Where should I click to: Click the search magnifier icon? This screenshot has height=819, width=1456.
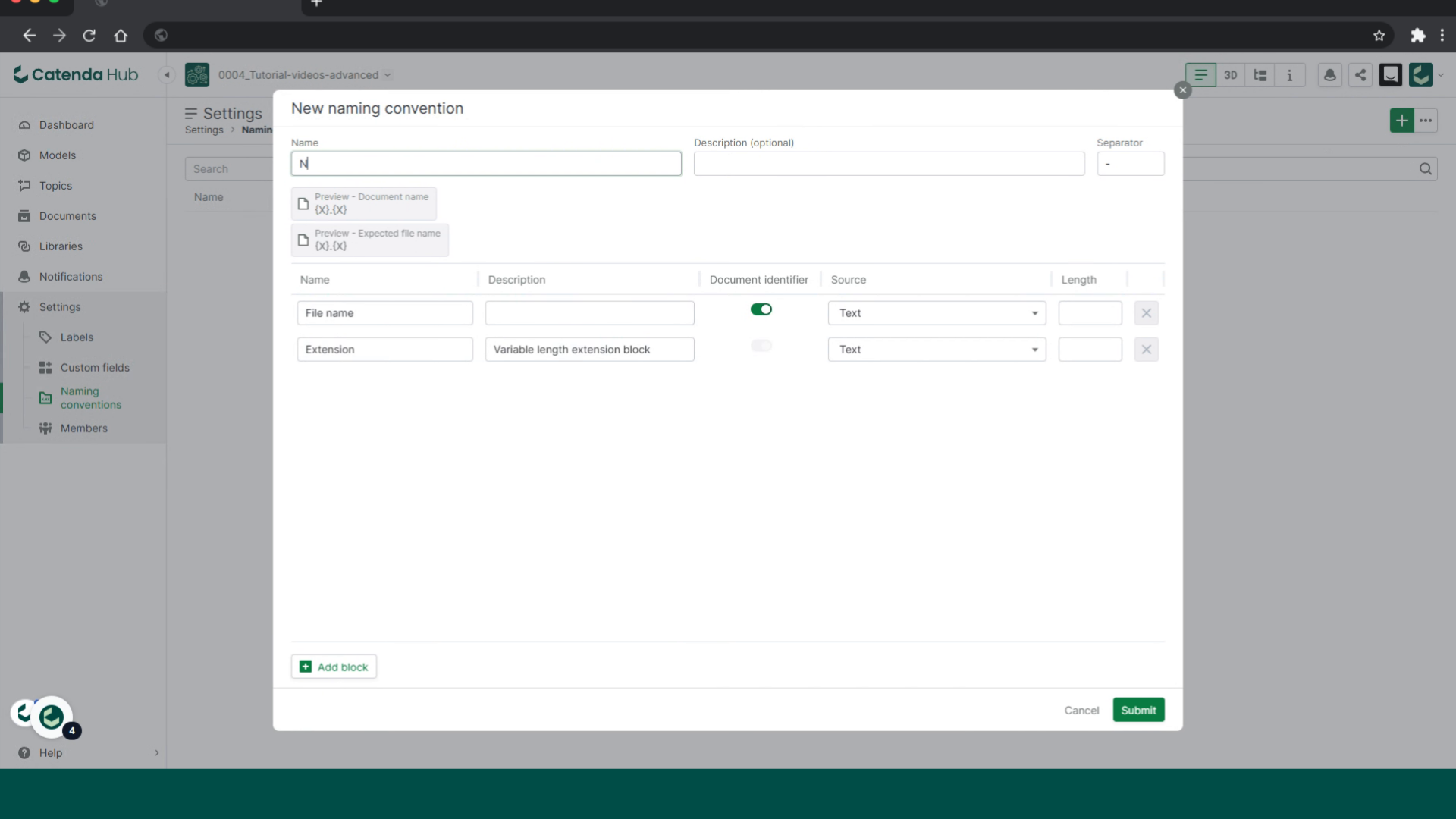point(1426,169)
